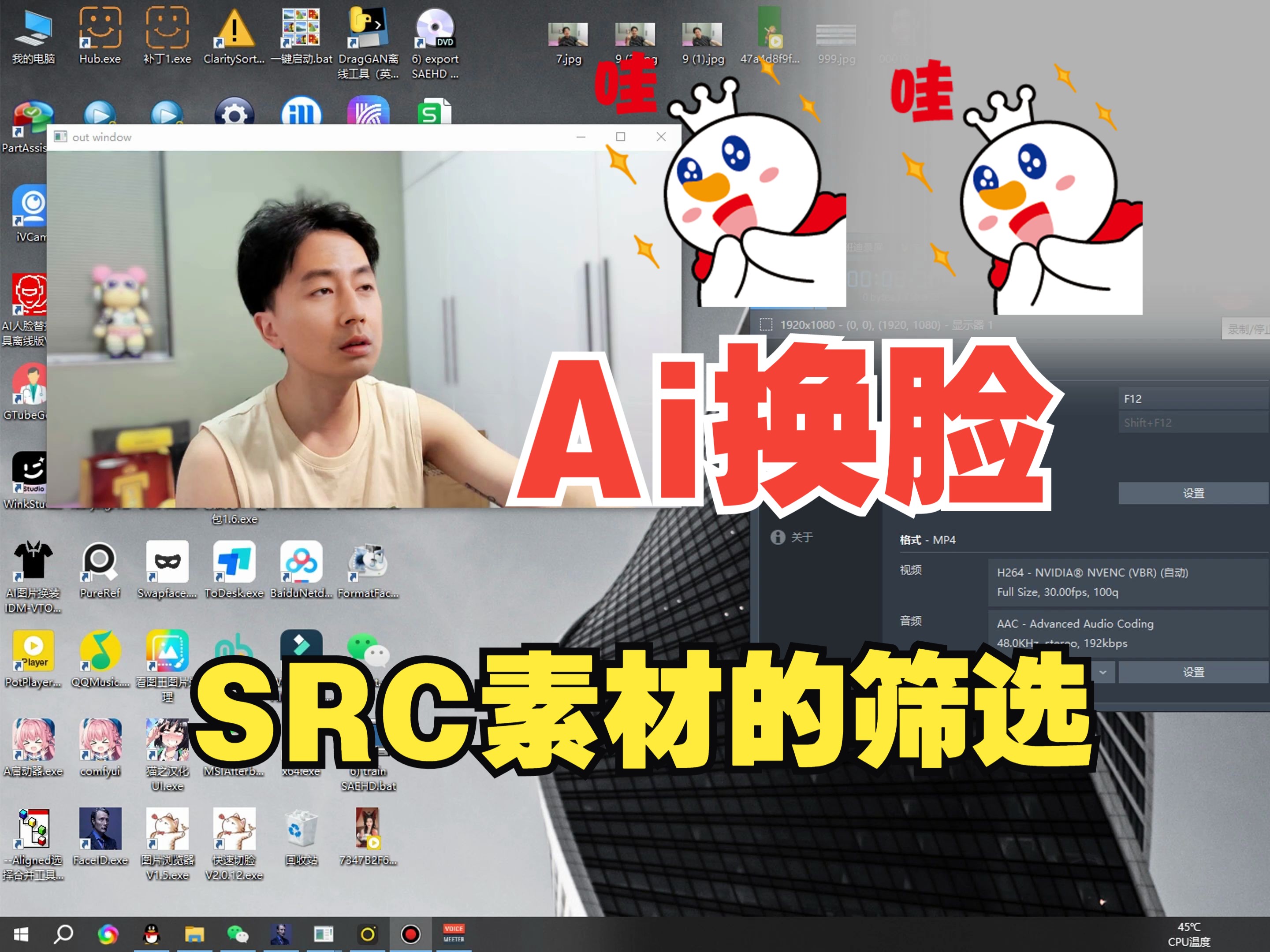Open the iVCam desktop shortcut
1270x952 pixels.
29,214
